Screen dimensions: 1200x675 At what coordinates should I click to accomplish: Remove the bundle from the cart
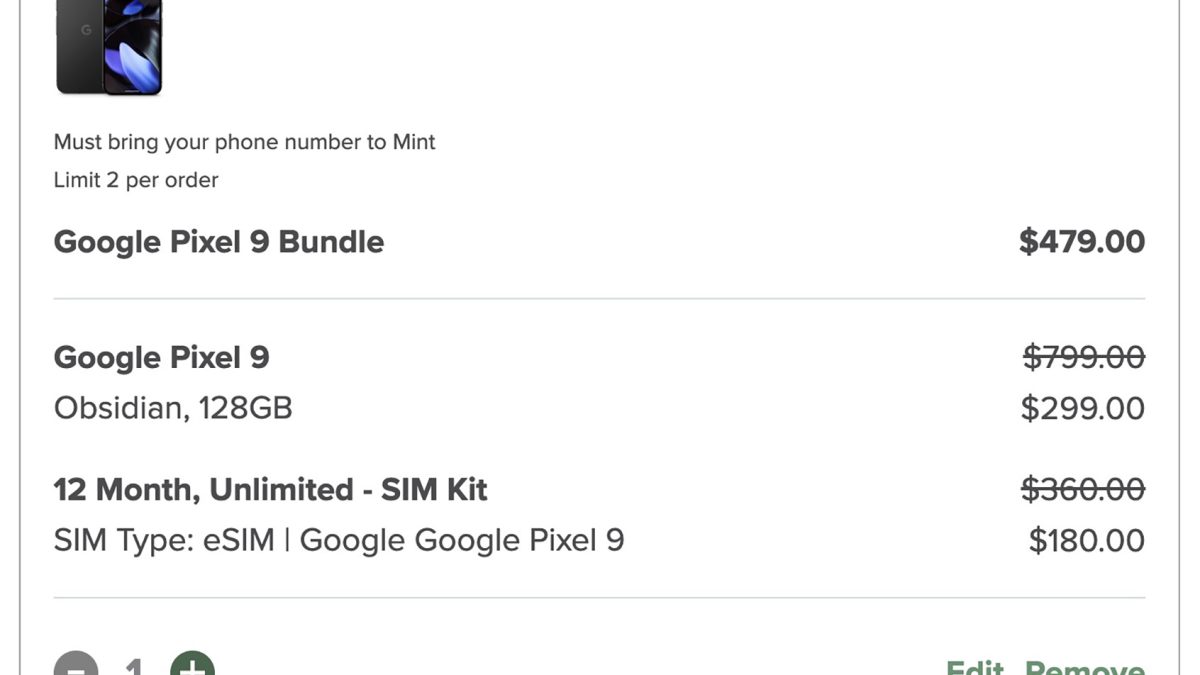[x=1085, y=667]
